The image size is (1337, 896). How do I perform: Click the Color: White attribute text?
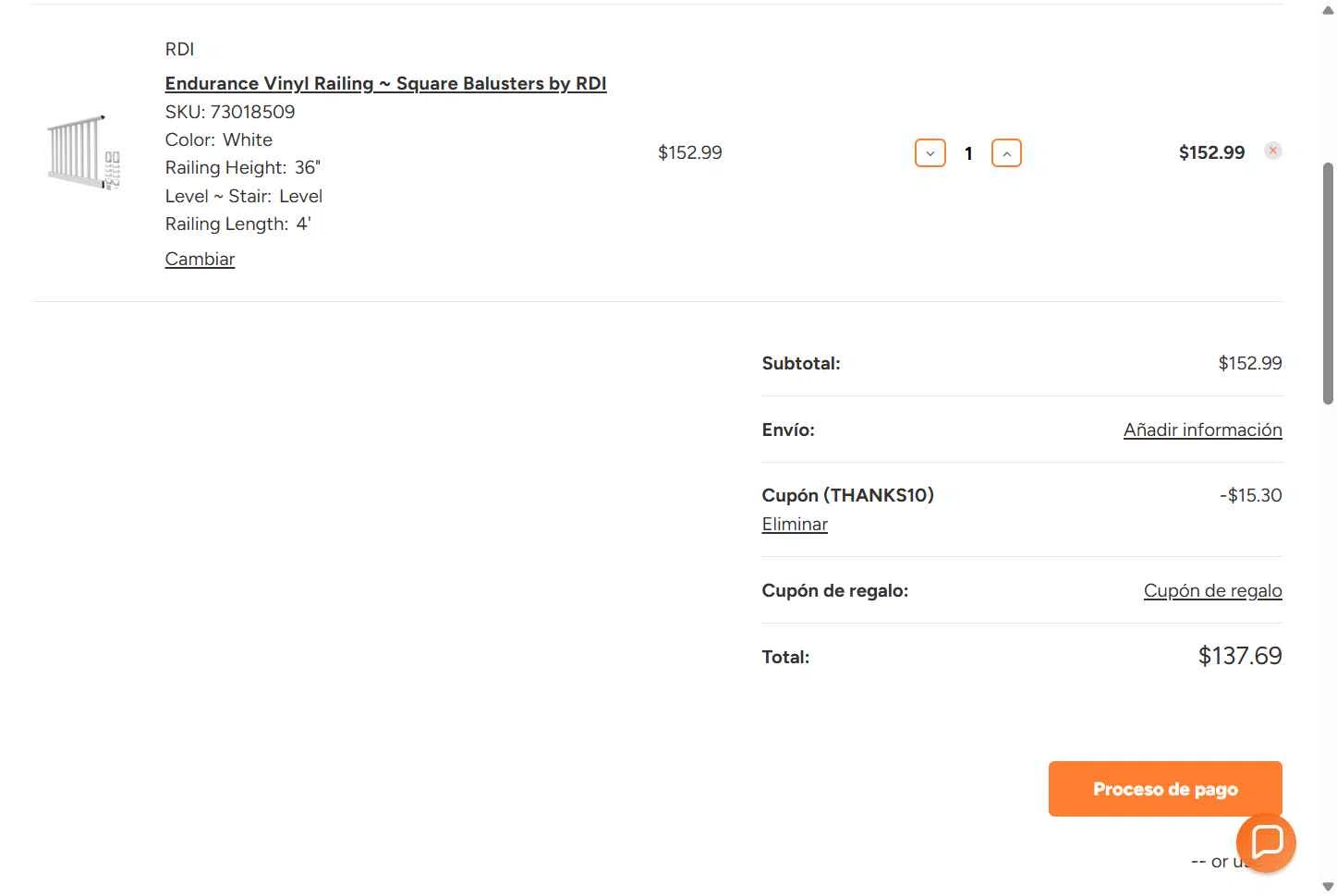(219, 139)
